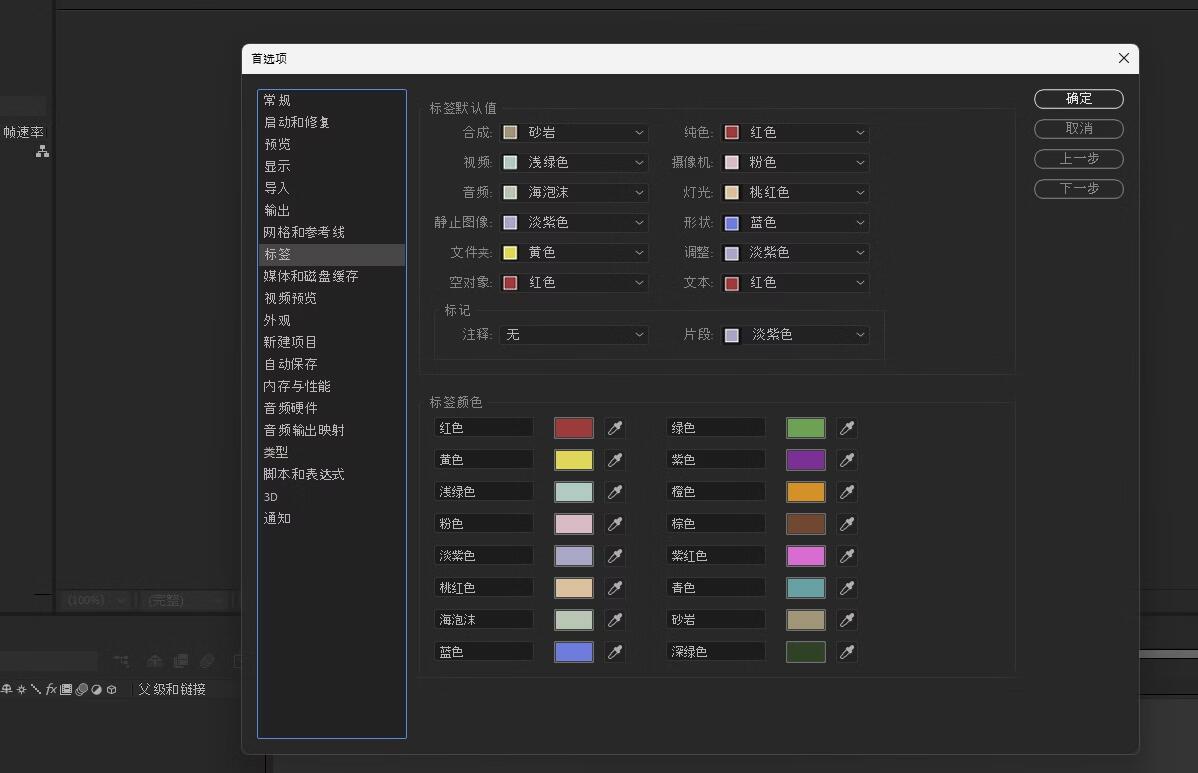This screenshot has width=1198, height=773.
Task: Open 自动保存 preferences page
Action: click(x=332, y=364)
